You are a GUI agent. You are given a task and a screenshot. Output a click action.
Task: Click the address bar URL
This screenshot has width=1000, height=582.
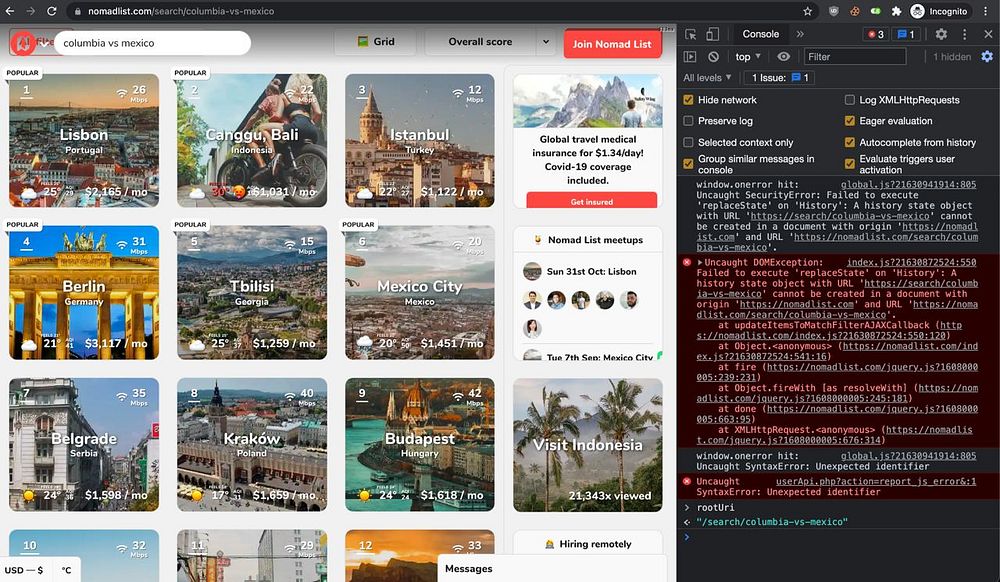[x=181, y=11]
